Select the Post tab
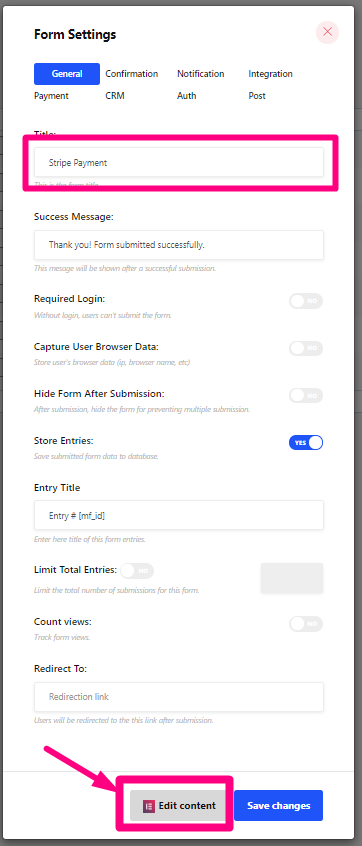Image resolution: width=362 pixels, height=846 pixels. click(257, 96)
